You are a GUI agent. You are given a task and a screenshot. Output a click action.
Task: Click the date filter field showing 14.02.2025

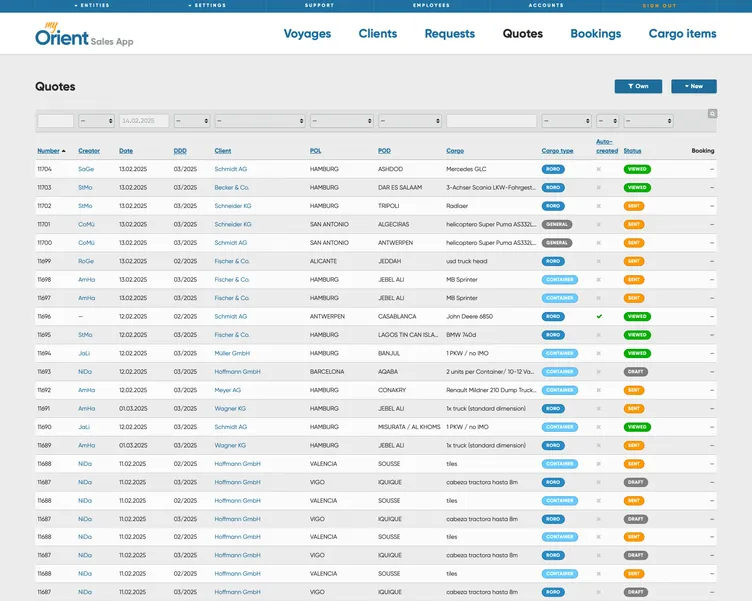point(144,121)
